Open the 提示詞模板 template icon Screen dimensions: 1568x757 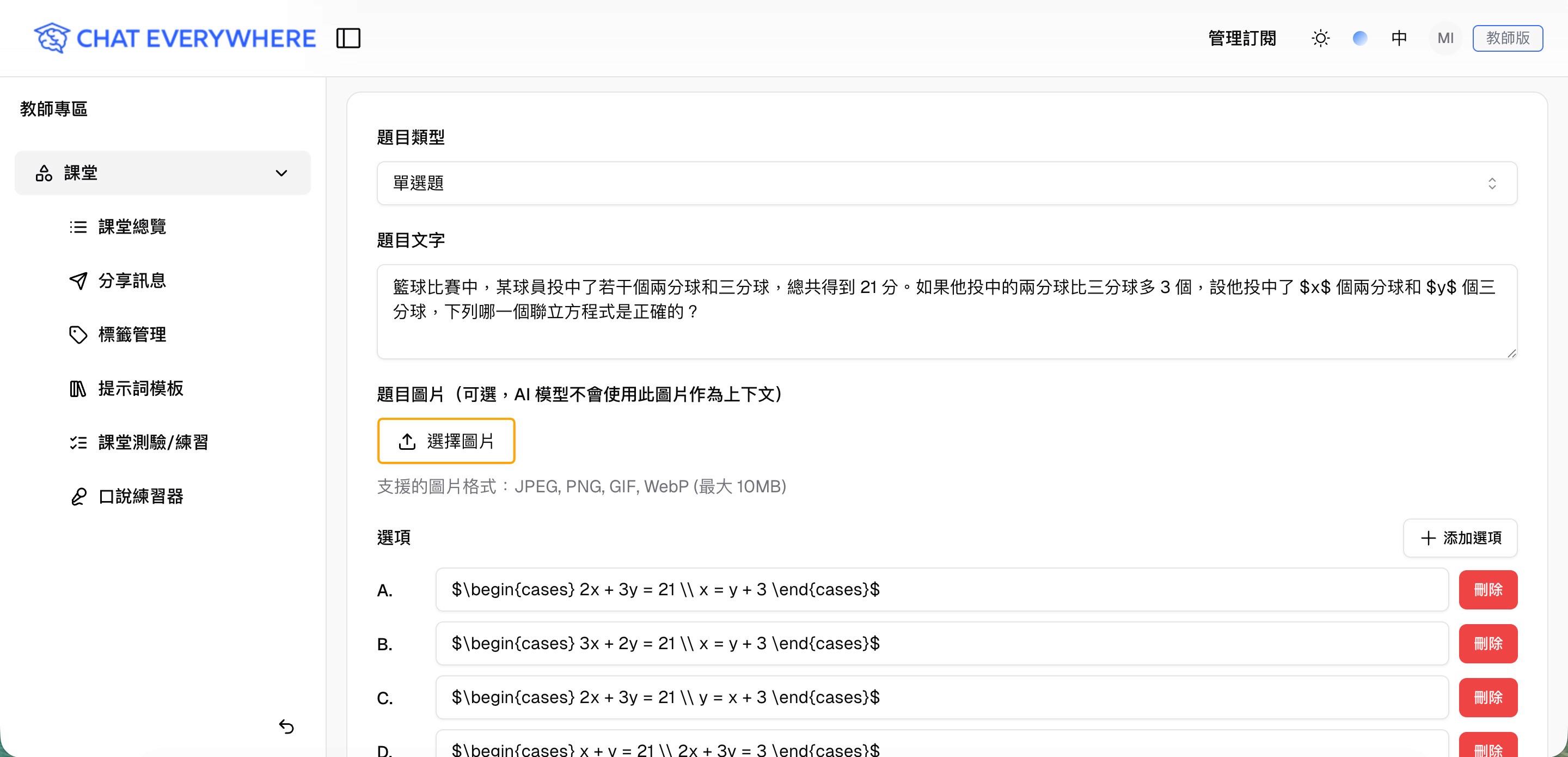(x=78, y=388)
